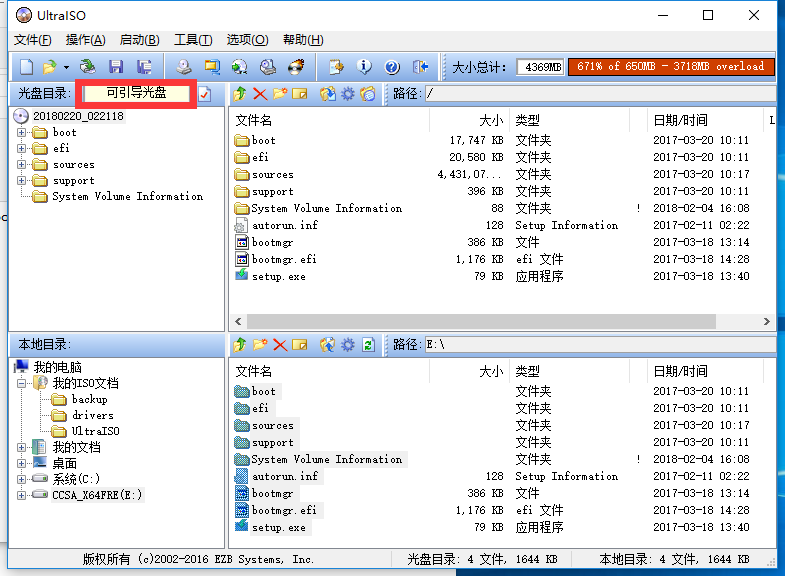Image resolution: width=785 pixels, height=576 pixels.
Task: Expand the efi folder in disc tree
Action: point(21,148)
